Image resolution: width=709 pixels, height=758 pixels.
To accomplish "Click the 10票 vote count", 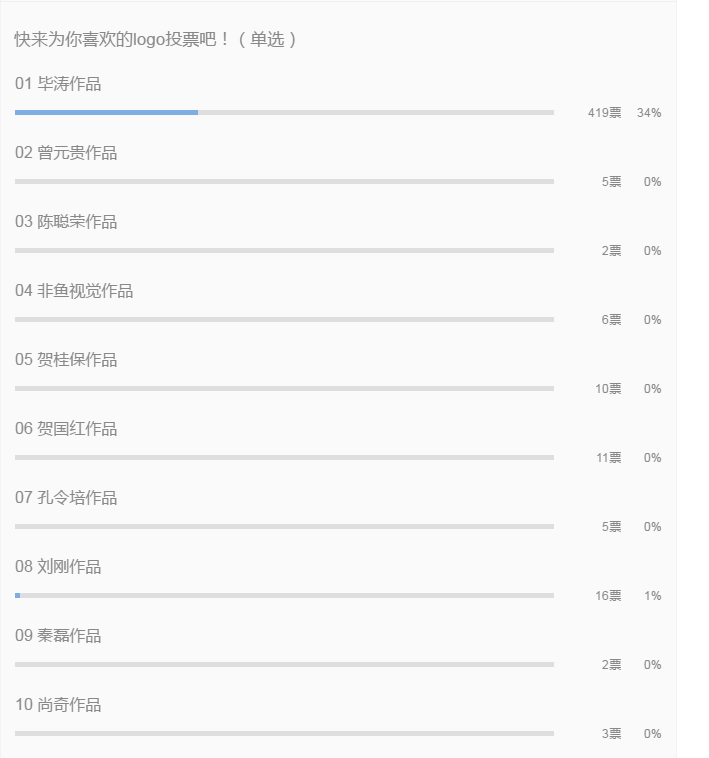I will (x=608, y=389).
